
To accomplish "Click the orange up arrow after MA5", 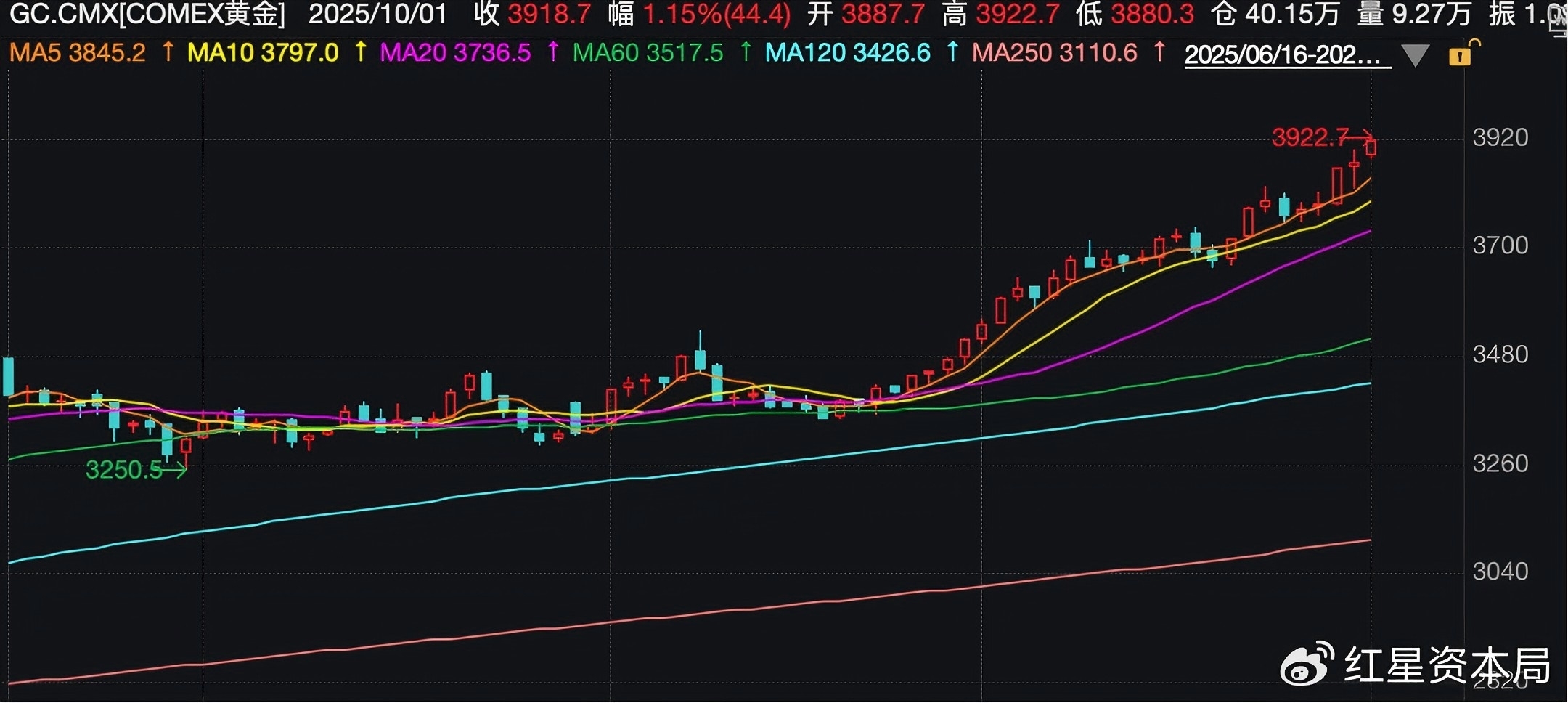I will (168, 52).
